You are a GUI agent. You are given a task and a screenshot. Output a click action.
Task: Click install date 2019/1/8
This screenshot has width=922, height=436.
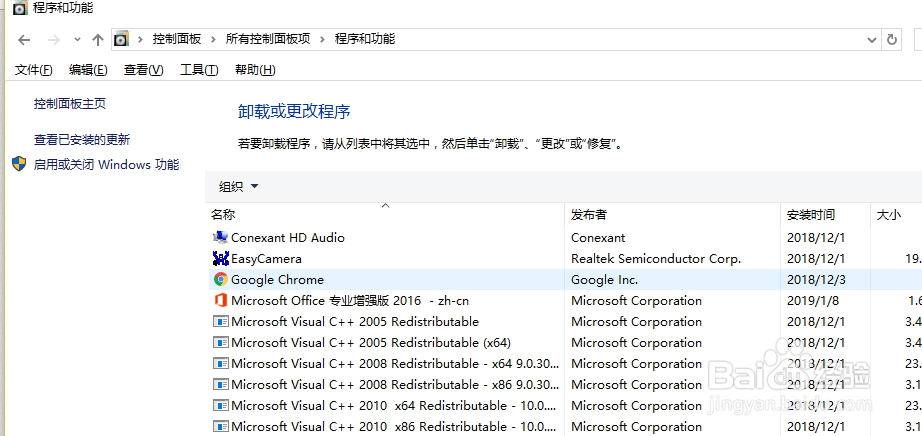[x=813, y=301]
